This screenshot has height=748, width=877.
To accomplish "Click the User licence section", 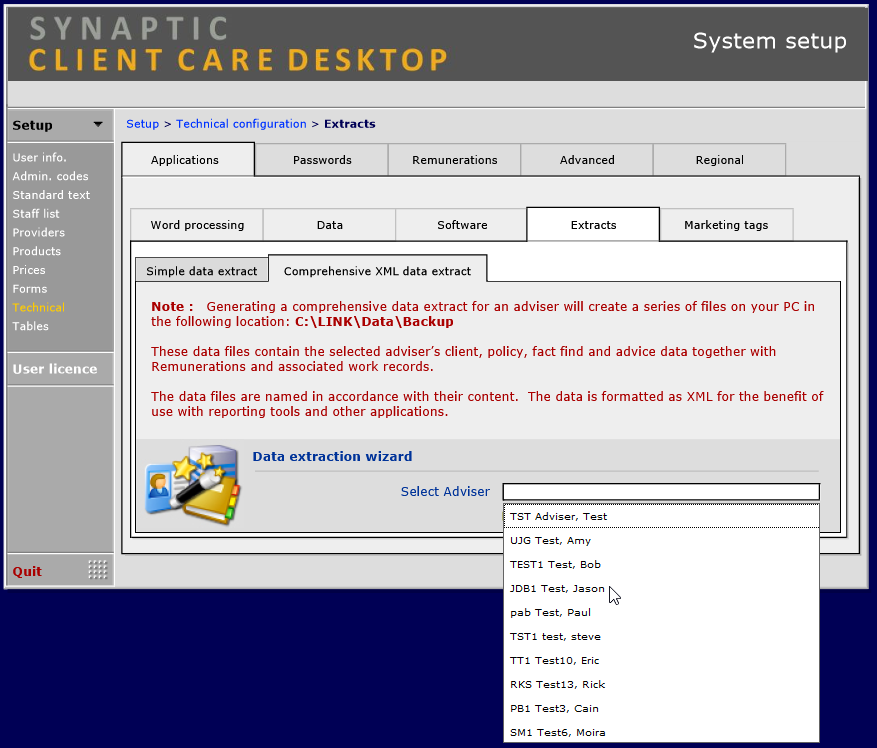I will (x=60, y=369).
